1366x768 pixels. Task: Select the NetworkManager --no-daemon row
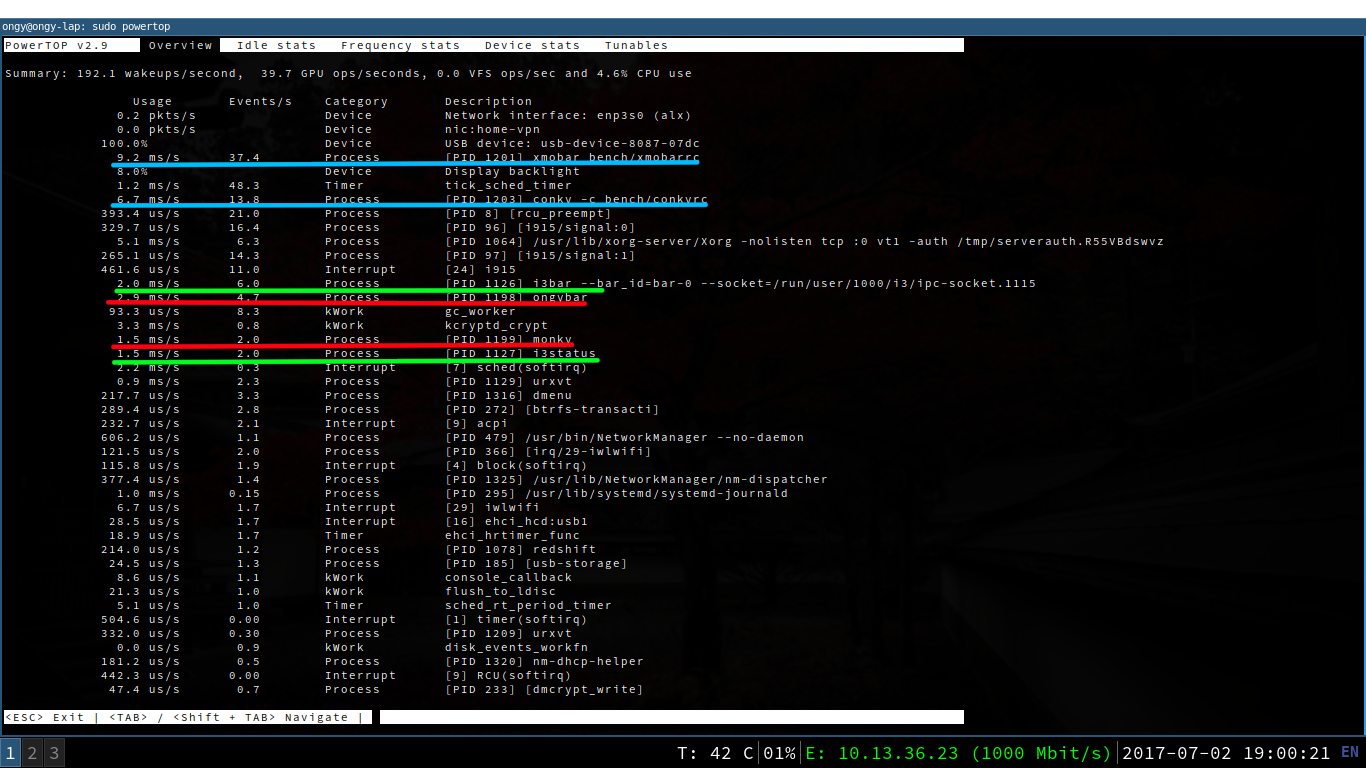click(x=452, y=437)
